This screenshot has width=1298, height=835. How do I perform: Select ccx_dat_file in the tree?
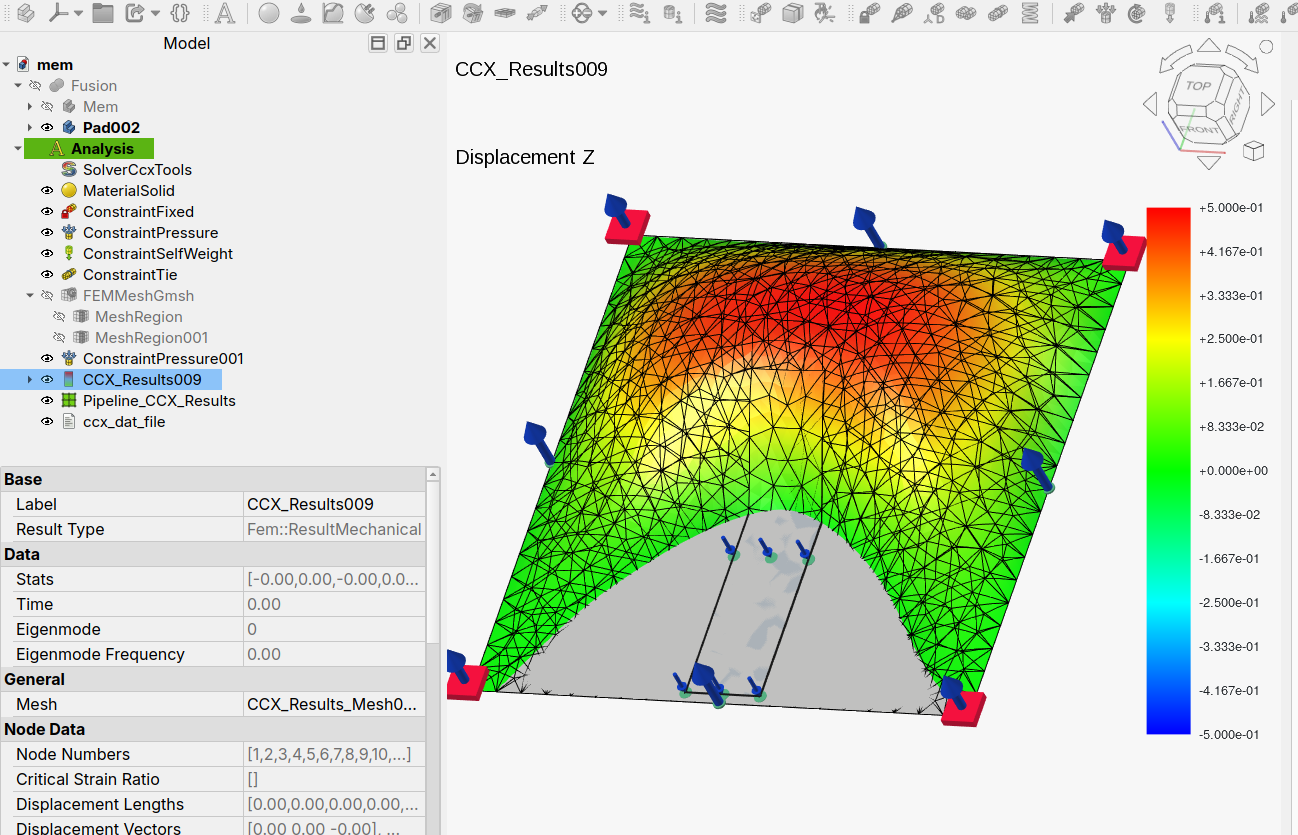pyautogui.click(x=124, y=422)
